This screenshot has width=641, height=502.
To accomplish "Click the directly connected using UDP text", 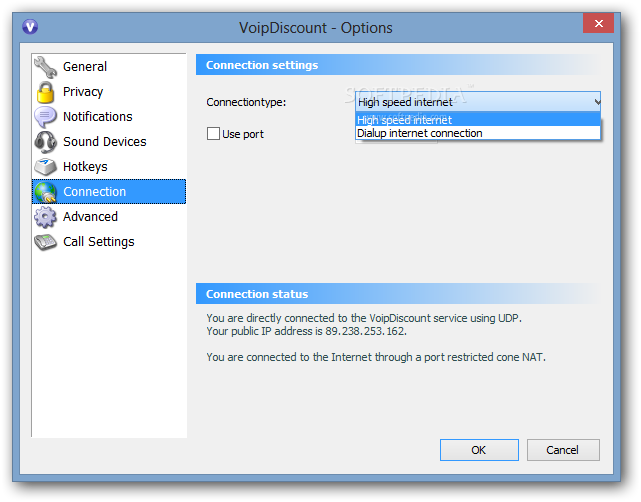I will coord(364,318).
